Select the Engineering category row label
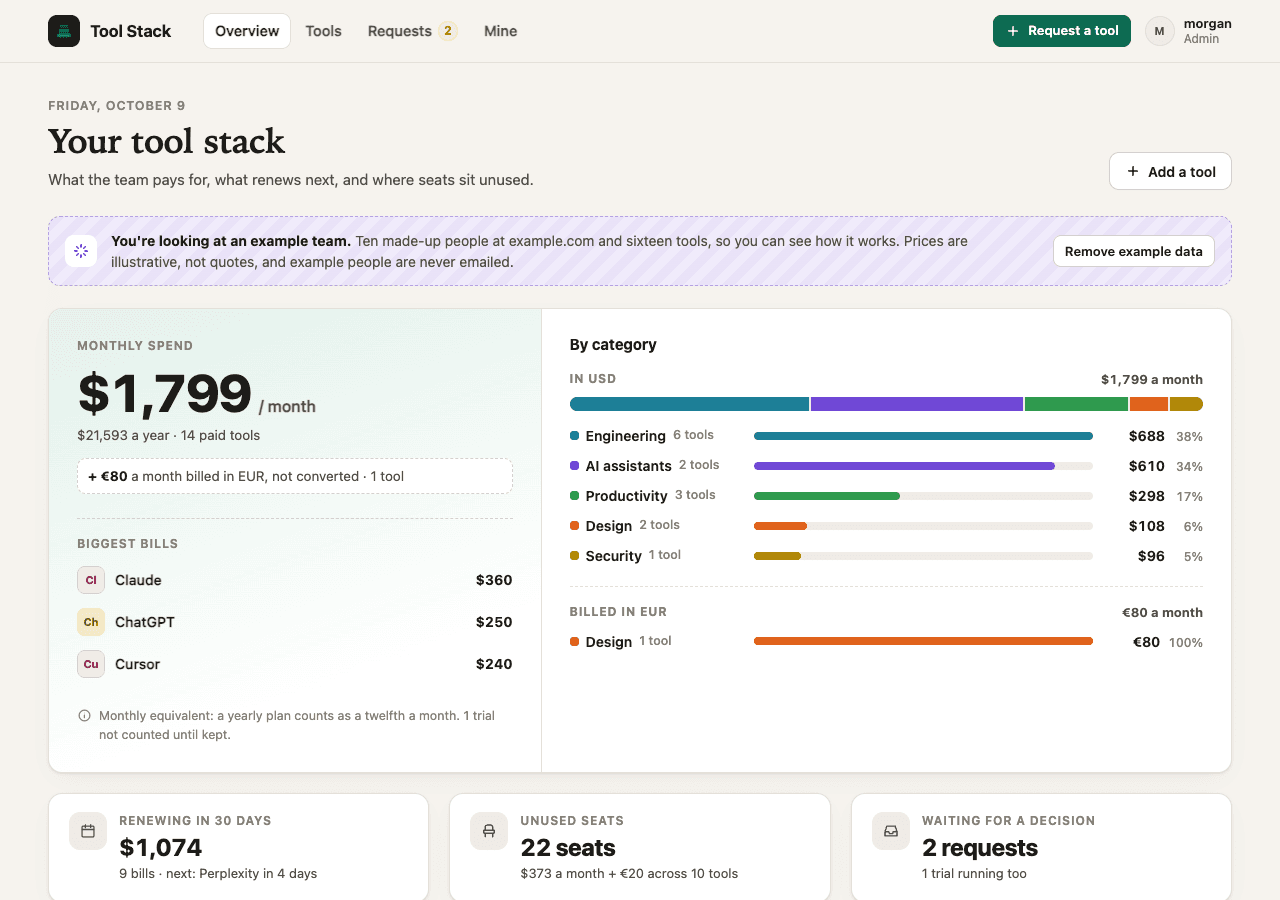1280x900 pixels. click(625, 436)
